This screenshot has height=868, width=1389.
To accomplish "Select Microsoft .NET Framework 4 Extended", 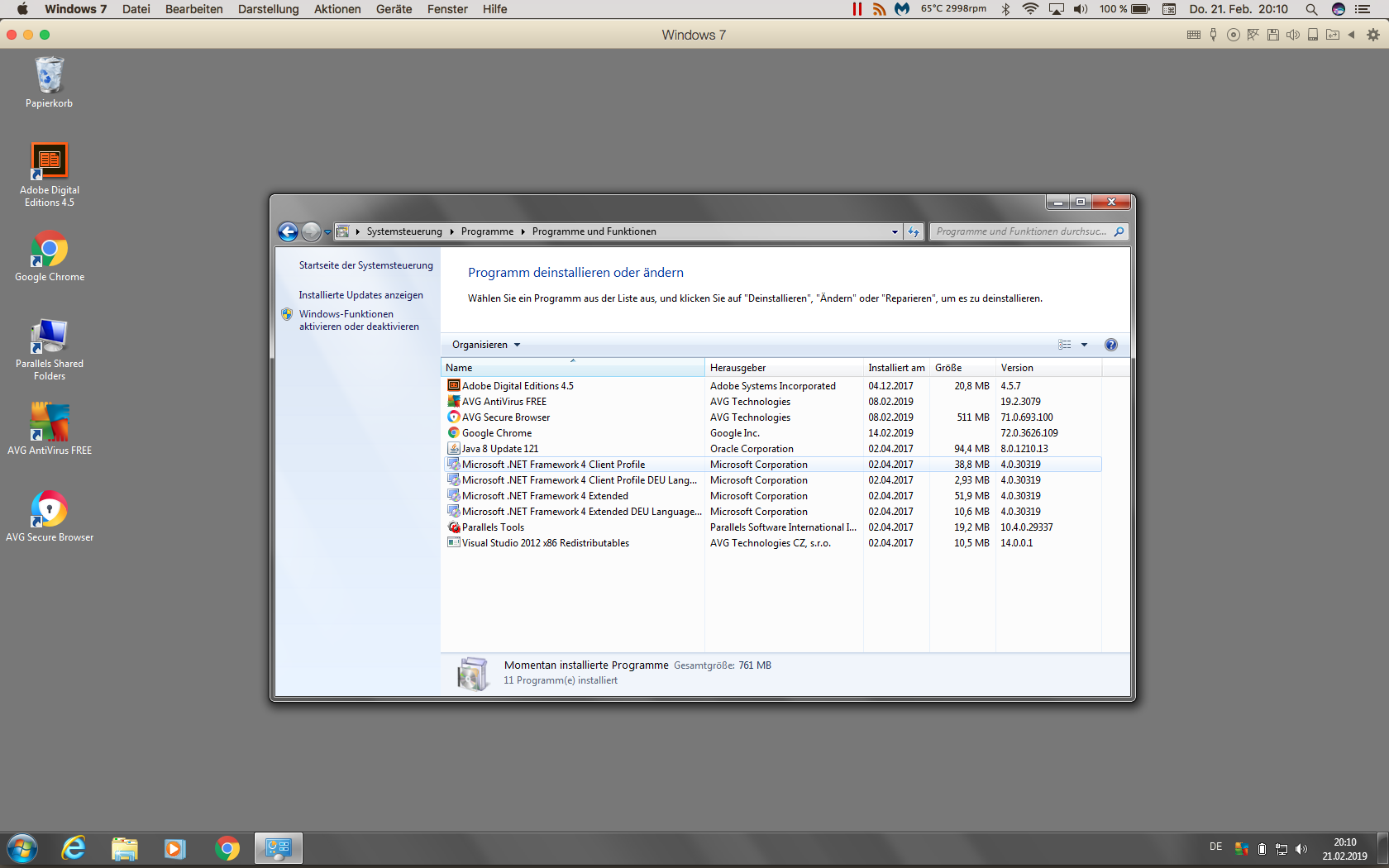I will pos(772,496).
